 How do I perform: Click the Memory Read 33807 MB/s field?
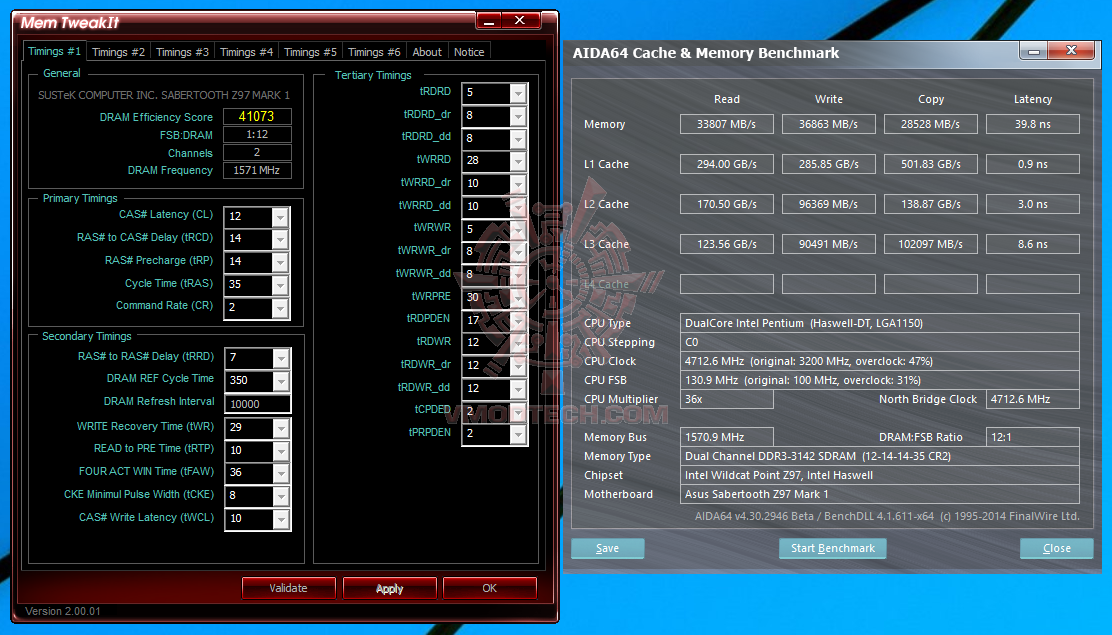point(726,124)
